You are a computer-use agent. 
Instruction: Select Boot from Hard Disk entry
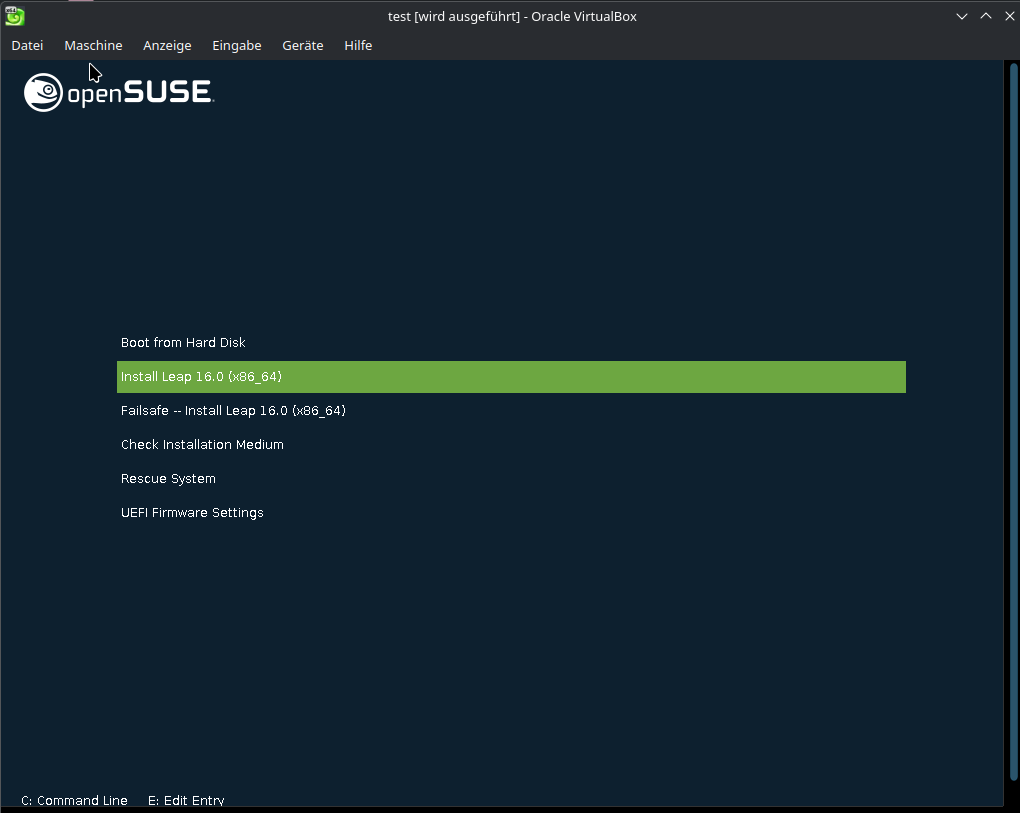point(183,343)
